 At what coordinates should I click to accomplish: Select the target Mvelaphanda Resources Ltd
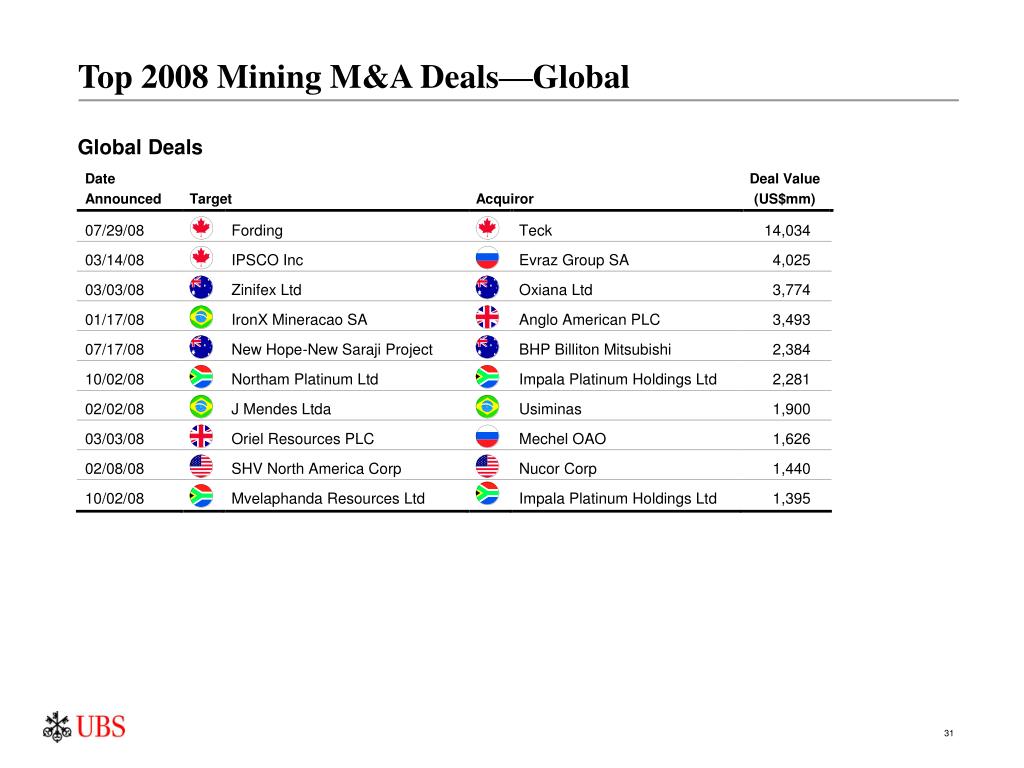pos(328,499)
